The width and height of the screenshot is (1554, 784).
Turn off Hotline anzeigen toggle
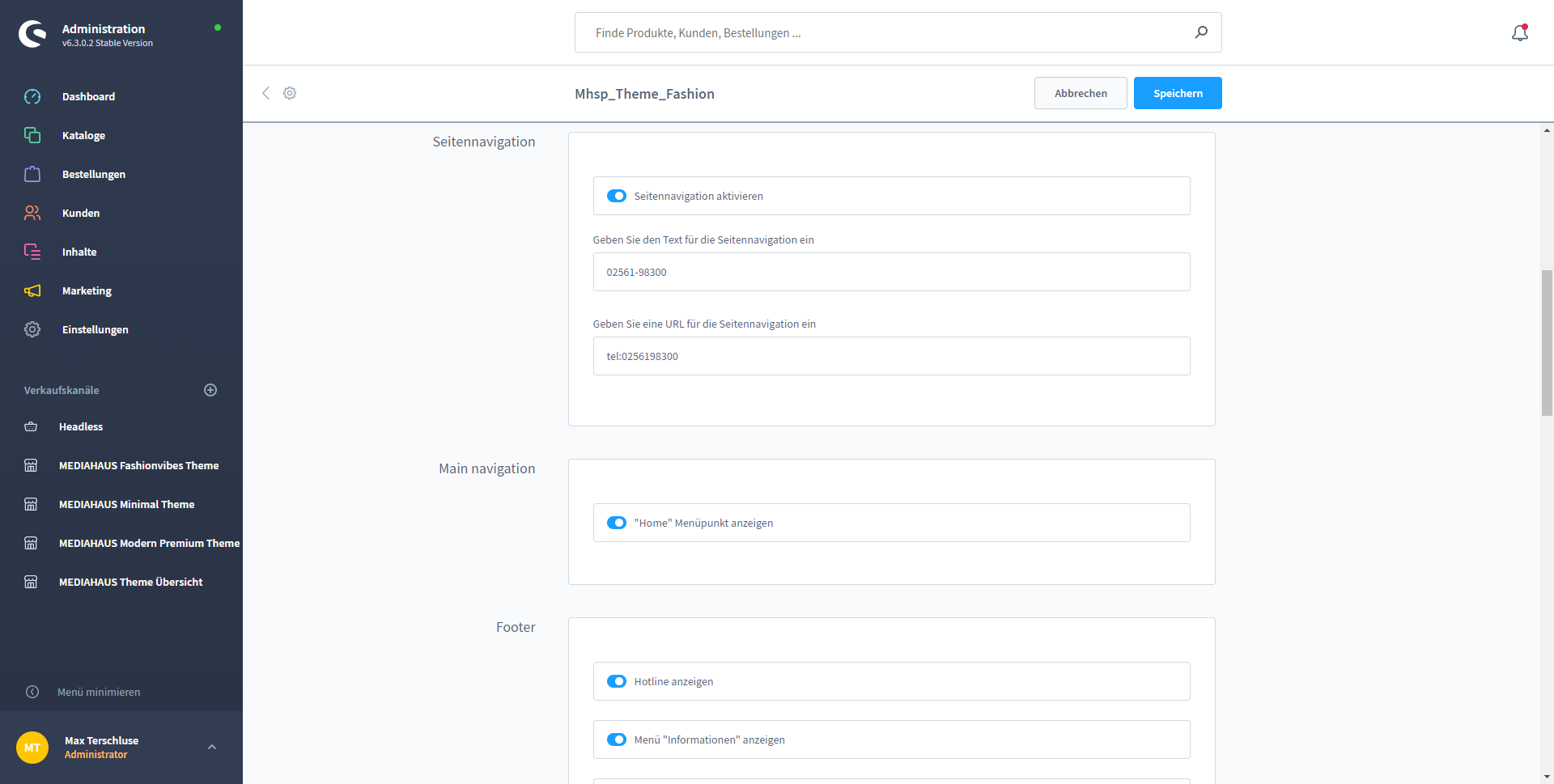coord(617,681)
